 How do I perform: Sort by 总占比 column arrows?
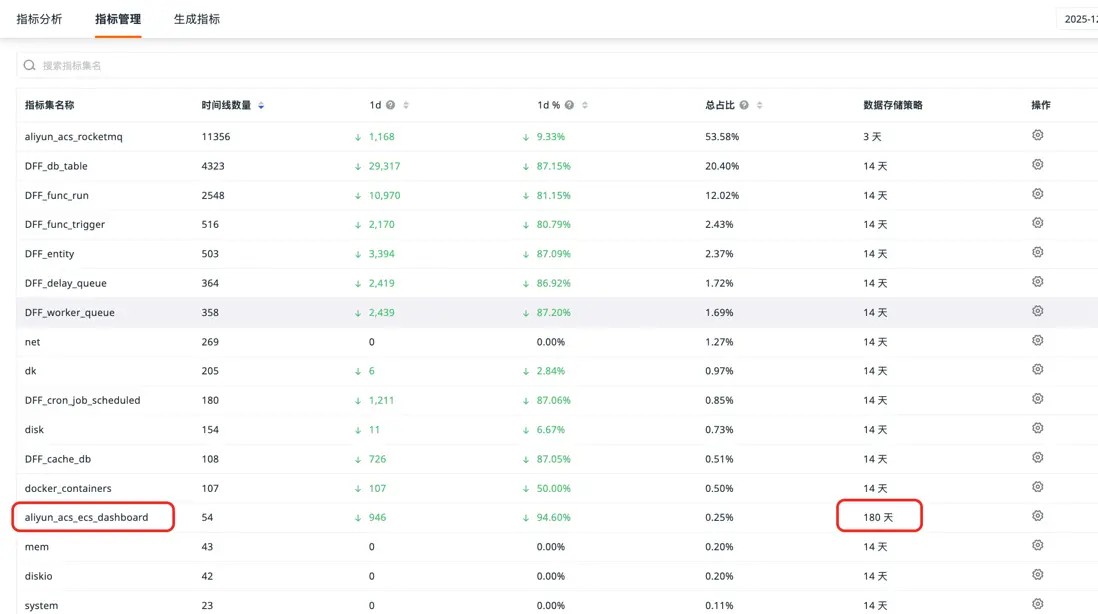759,106
